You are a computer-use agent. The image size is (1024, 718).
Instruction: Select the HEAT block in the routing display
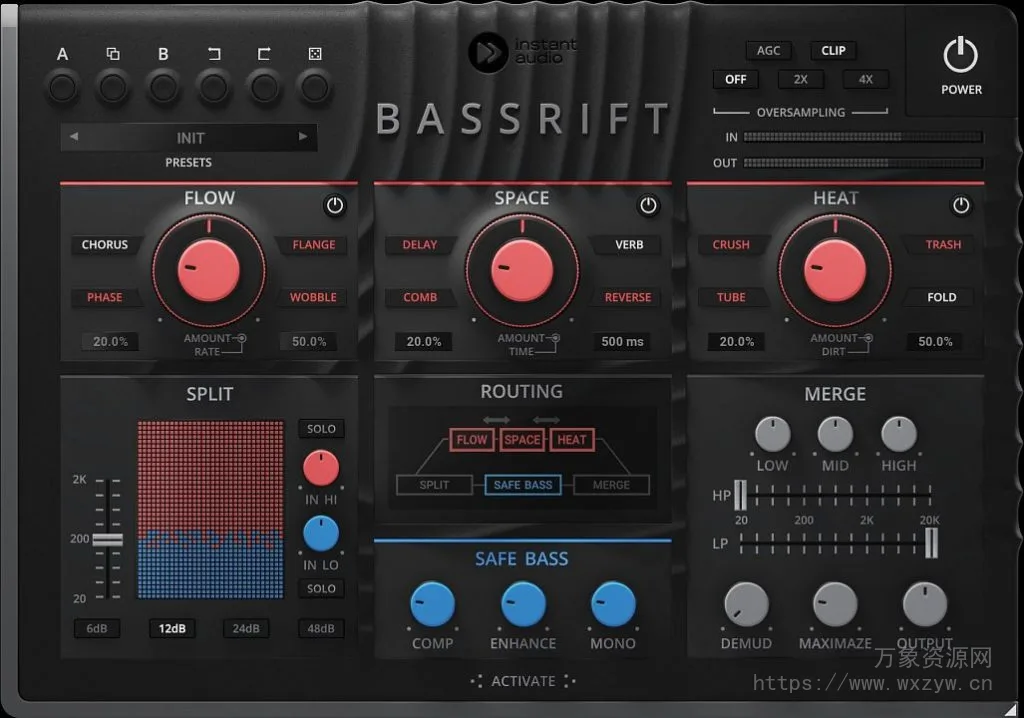pos(571,439)
